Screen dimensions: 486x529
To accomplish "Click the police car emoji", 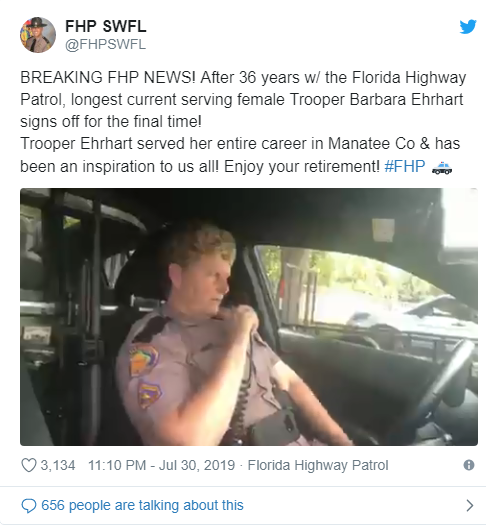I will [442, 167].
